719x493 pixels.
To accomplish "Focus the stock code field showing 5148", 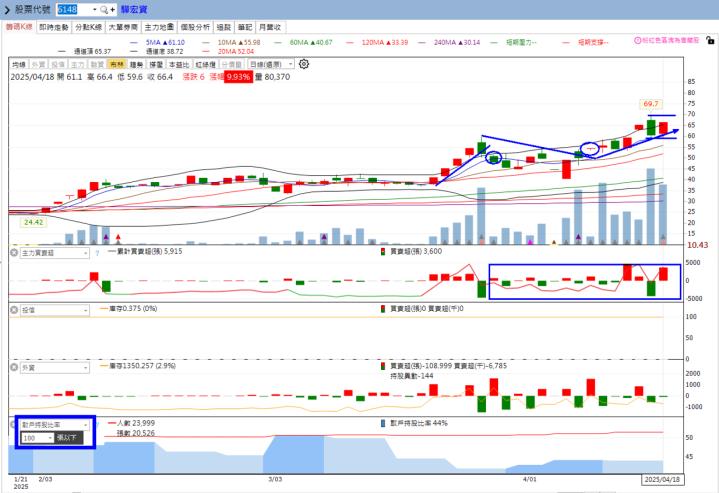I will point(73,10).
